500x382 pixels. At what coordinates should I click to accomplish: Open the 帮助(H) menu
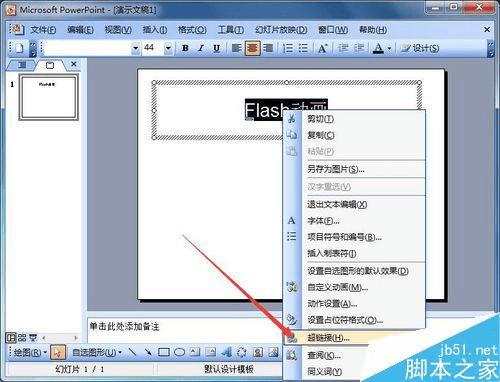[373, 30]
